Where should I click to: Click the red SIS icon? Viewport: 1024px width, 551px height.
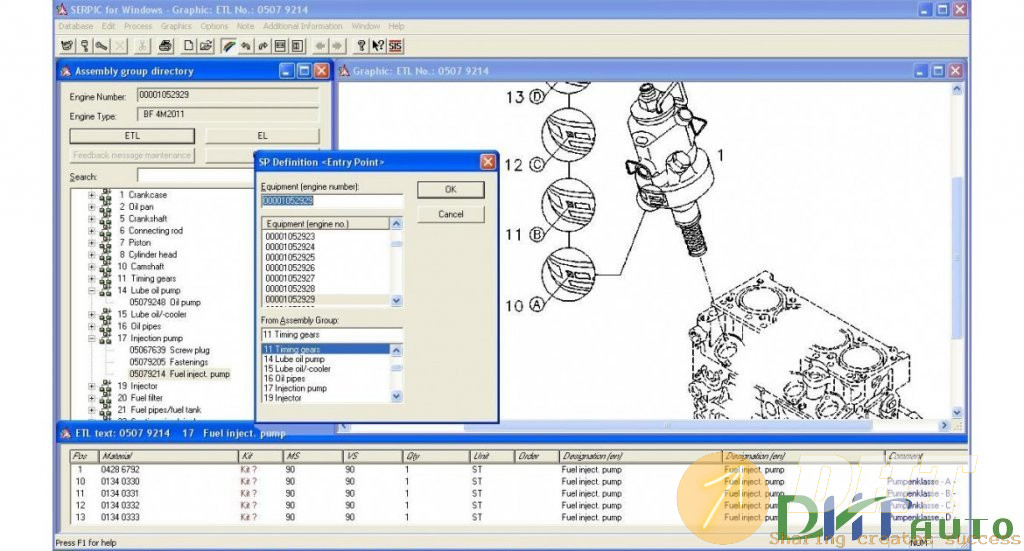click(x=395, y=46)
